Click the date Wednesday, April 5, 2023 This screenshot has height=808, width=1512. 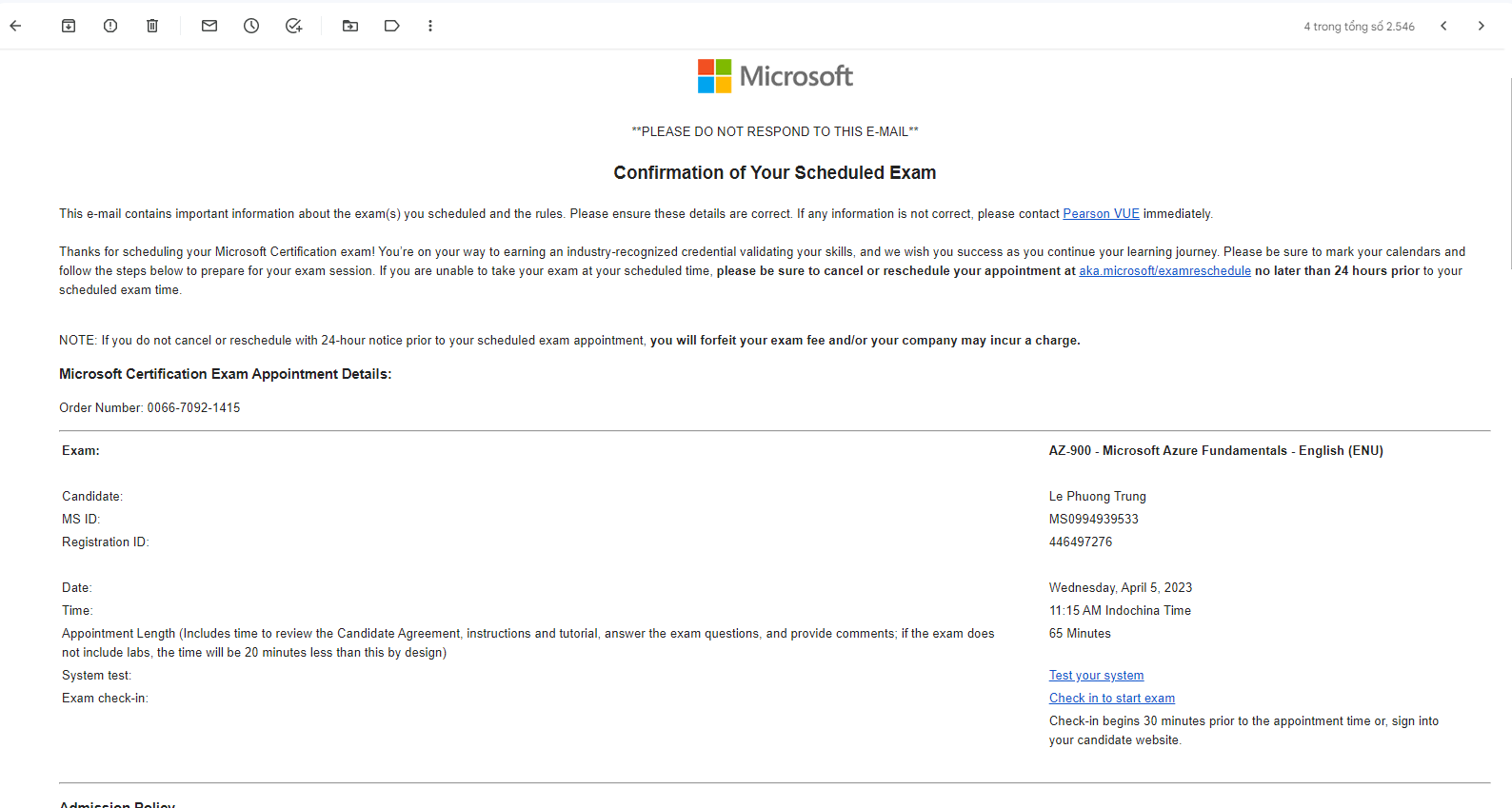(x=1120, y=588)
